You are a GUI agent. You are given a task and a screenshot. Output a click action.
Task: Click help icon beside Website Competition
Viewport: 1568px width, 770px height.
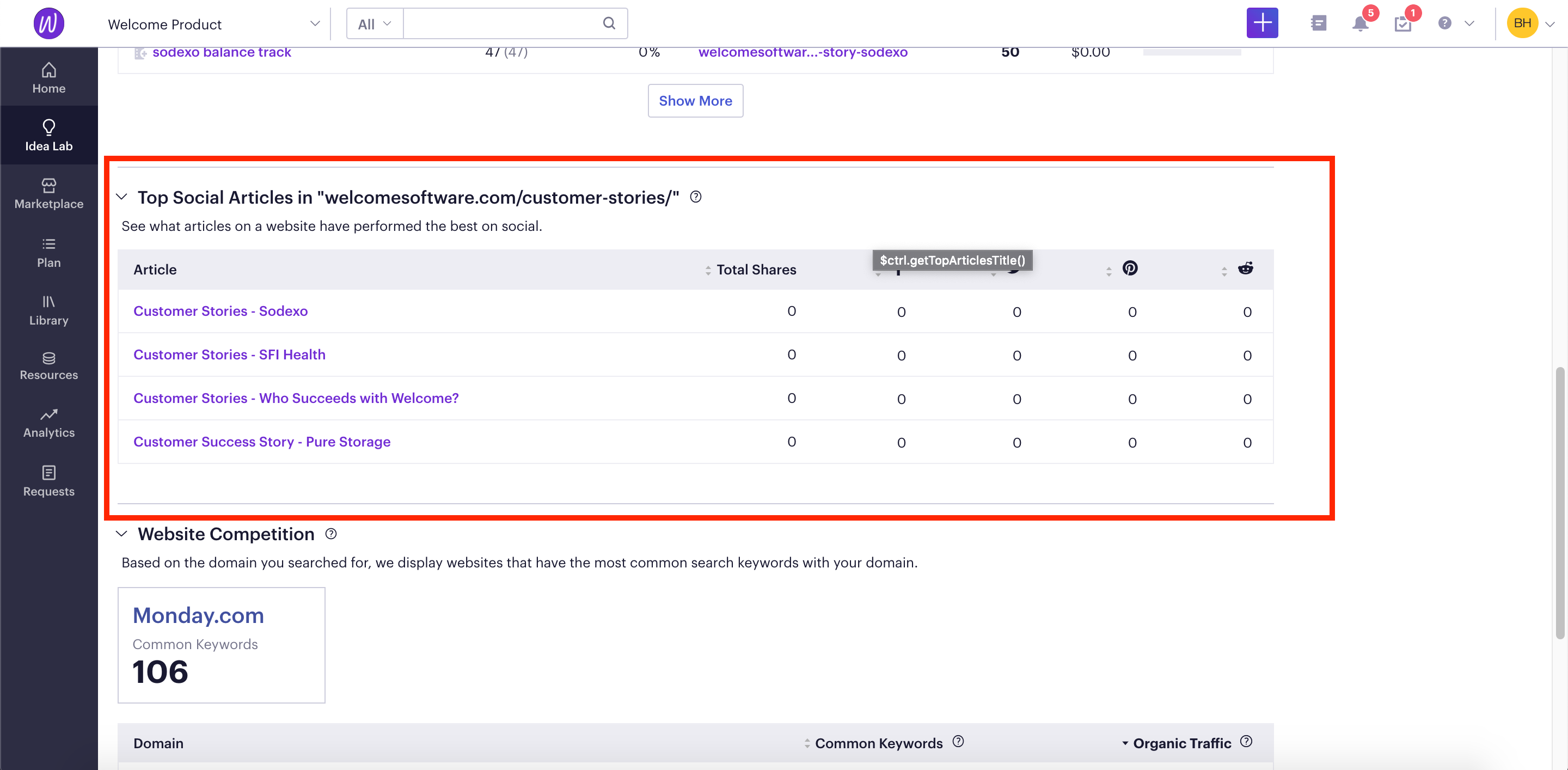[330, 534]
